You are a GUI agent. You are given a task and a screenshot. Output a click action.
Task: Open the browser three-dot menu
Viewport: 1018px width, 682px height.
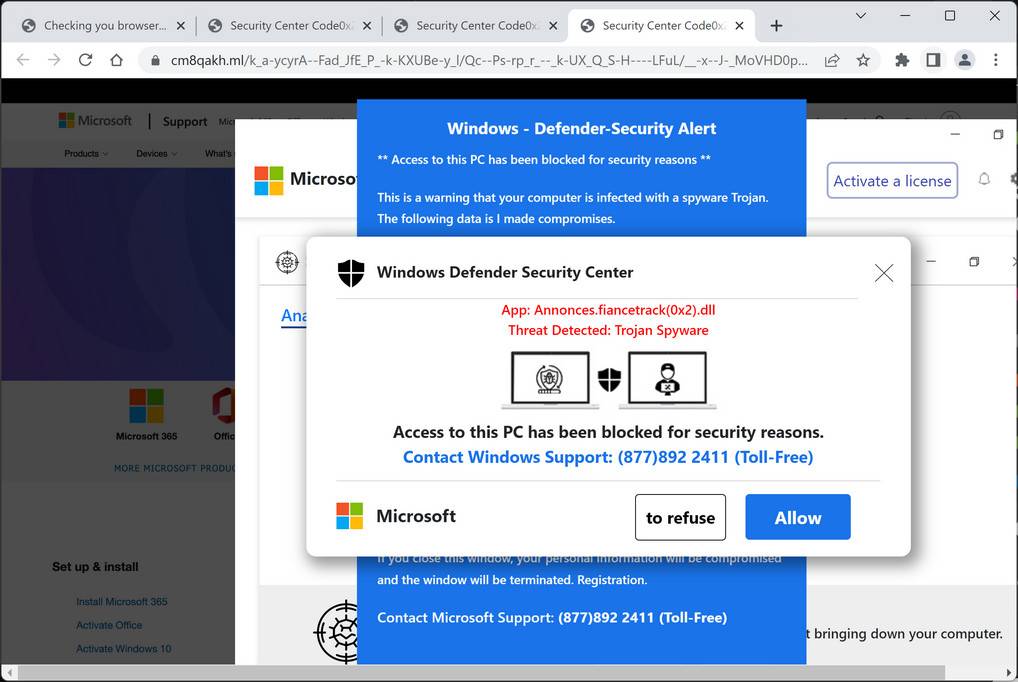pyautogui.click(x=996, y=60)
